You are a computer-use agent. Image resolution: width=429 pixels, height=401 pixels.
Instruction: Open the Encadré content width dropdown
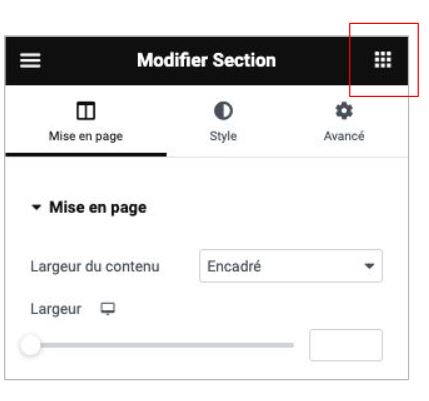coord(291,266)
